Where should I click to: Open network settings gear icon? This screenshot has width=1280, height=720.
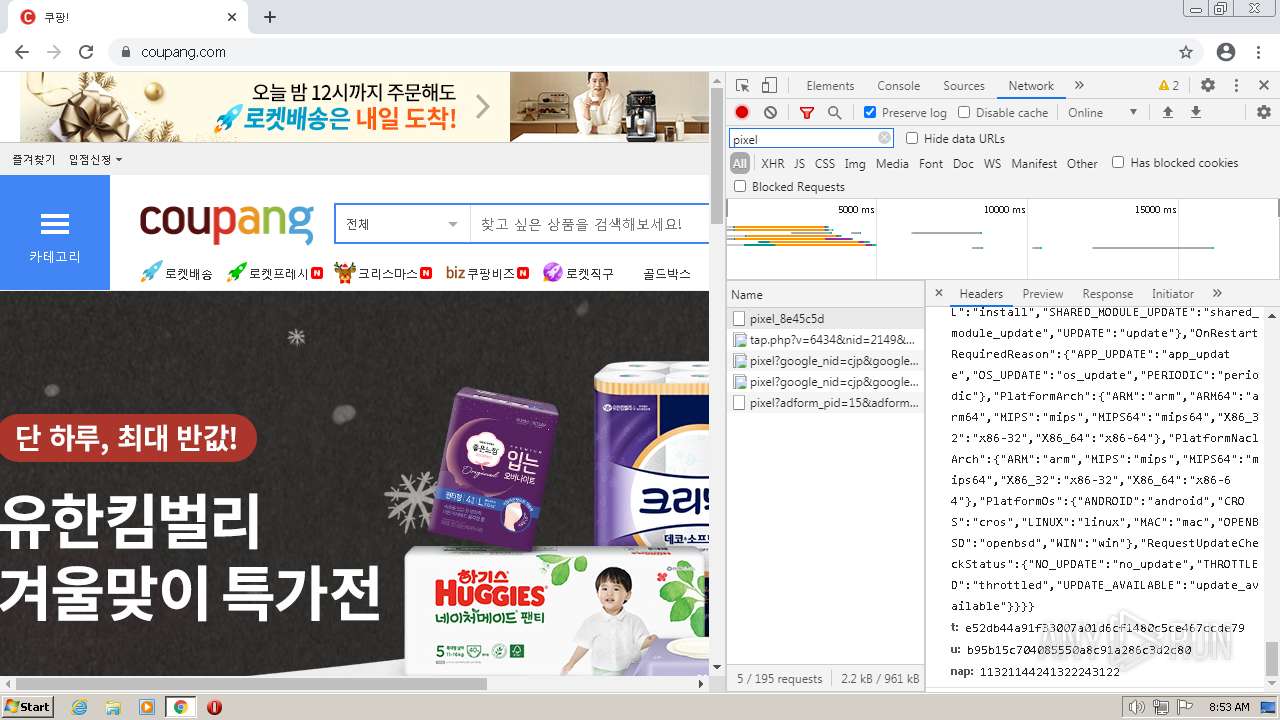(x=1263, y=113)
